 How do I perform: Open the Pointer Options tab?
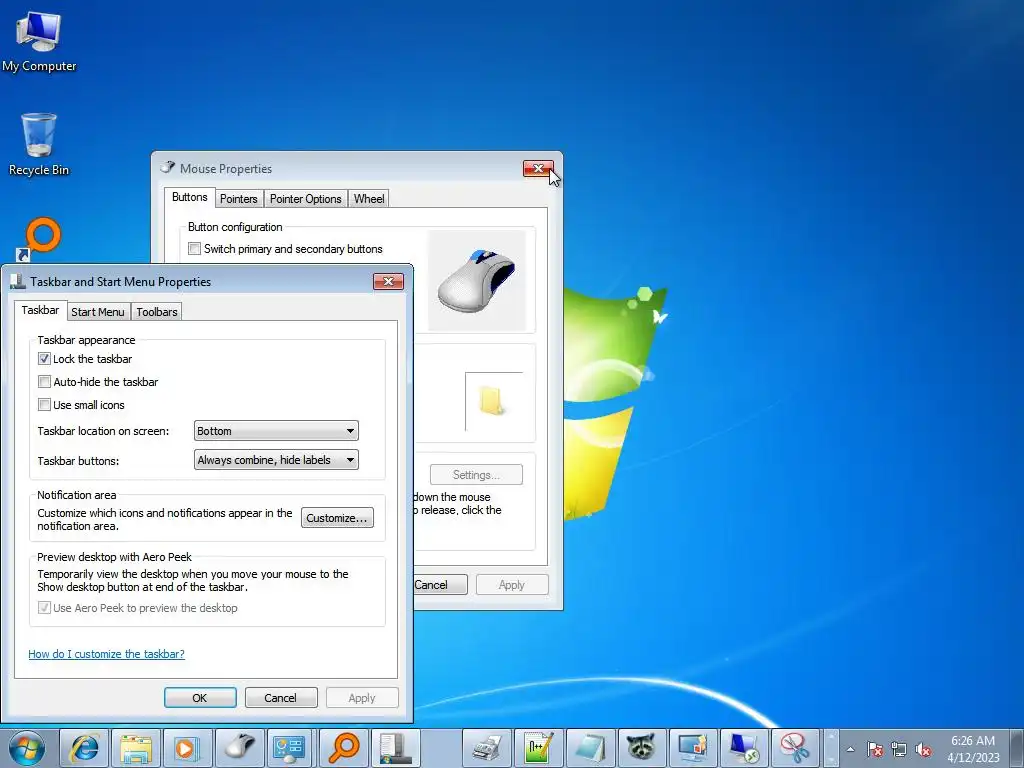click(x=306, y=199)
